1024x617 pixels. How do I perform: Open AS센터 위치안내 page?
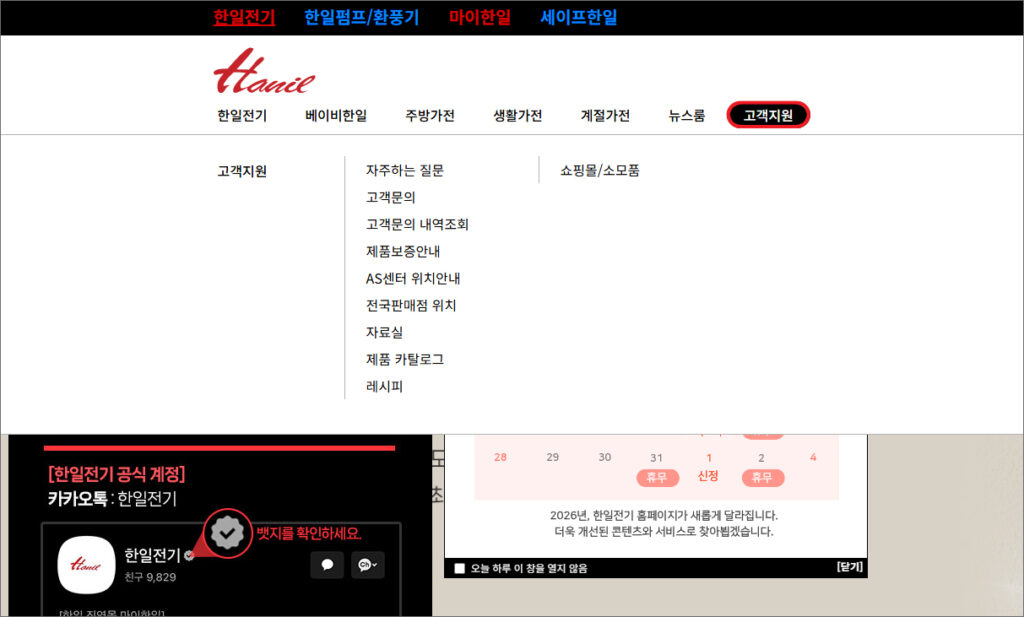pyautogui.click(x=413, y=279)
